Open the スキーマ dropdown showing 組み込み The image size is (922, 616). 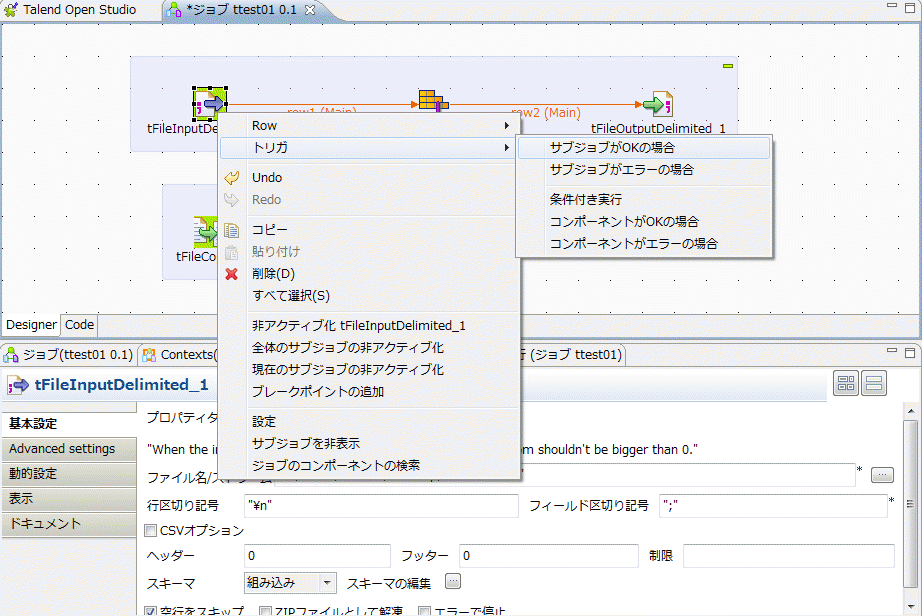coord(290,583)
